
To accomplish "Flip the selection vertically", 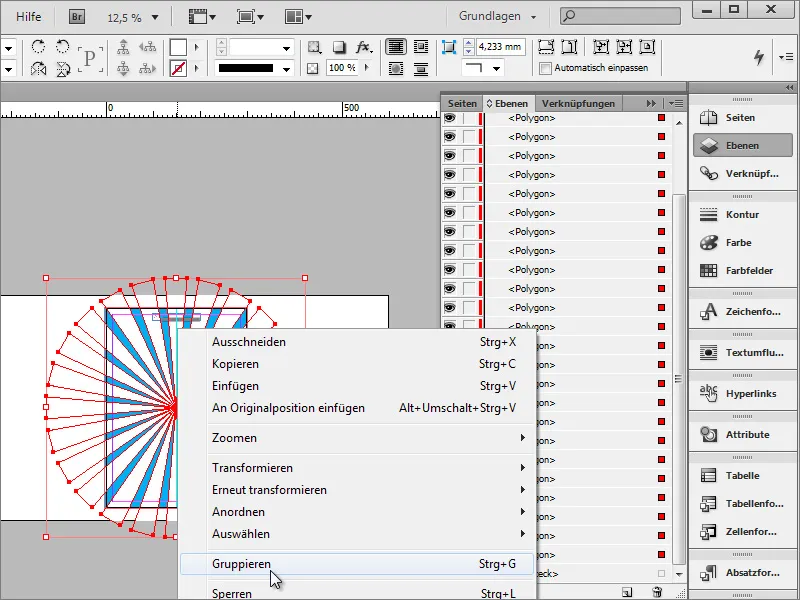I will click(x=63, y=68).
